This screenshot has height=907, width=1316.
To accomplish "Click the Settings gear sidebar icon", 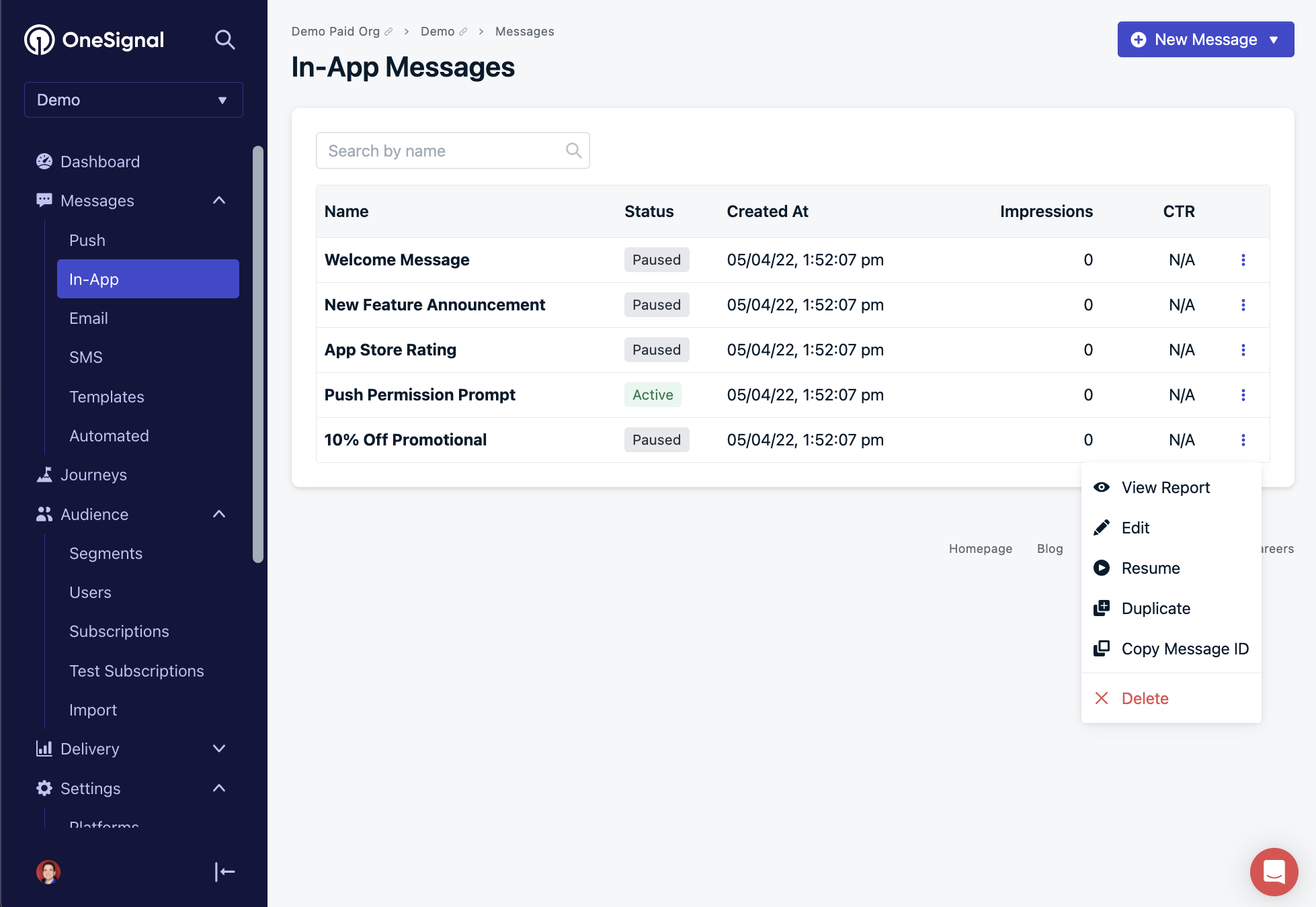I will 44,788.
